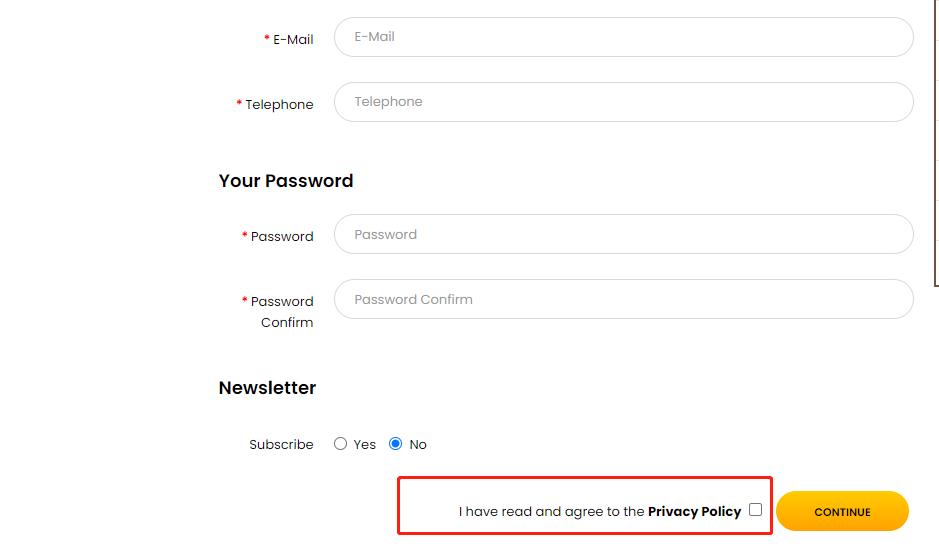Open the Privacy Policy link

point(694,511)
